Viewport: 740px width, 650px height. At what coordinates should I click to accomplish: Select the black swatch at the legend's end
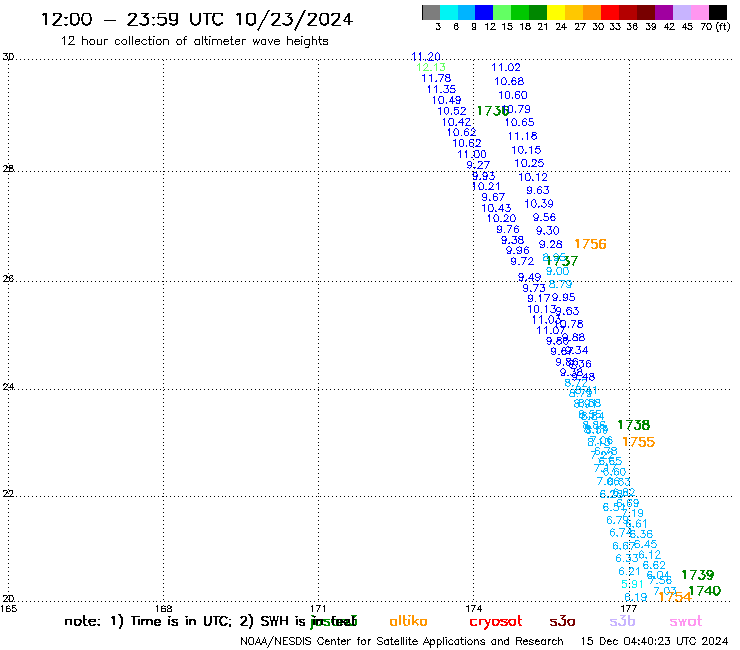717,12
